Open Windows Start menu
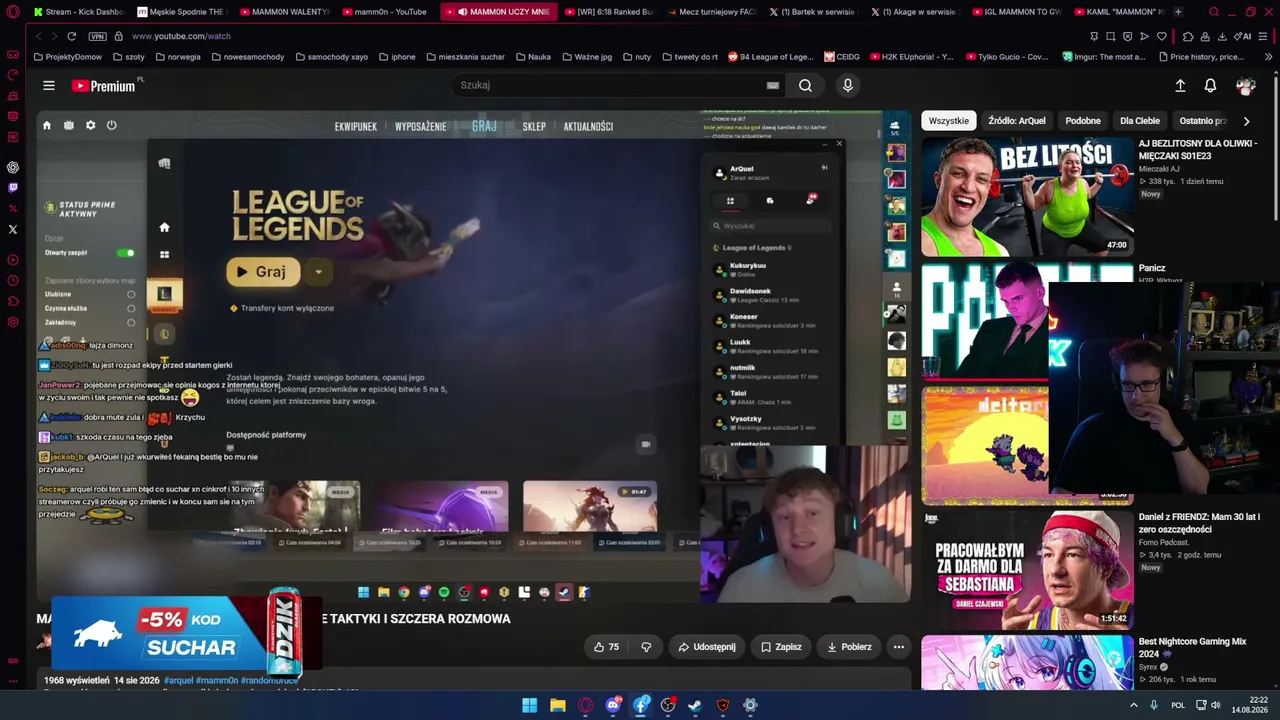Viewport: 1280px width, 720px height. [529, 705]
